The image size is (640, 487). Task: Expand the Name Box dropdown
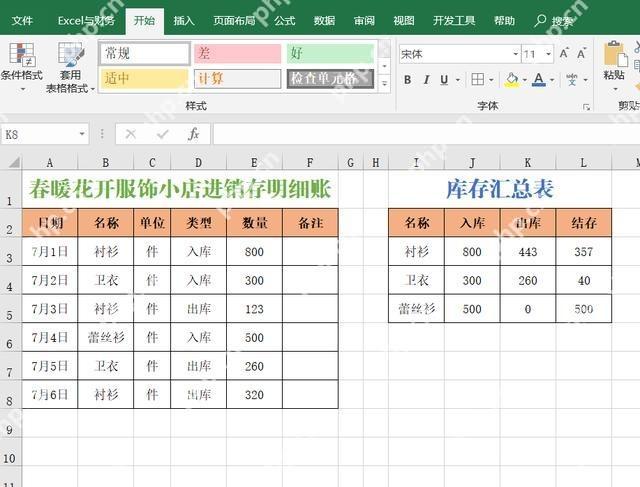click(x=82, y=134)
